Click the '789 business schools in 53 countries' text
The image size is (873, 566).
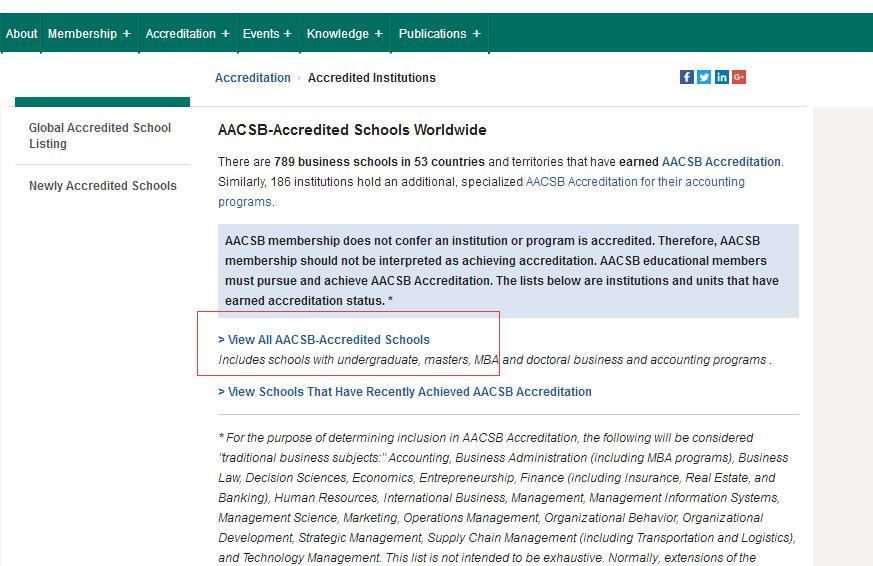tap(379, 162)
